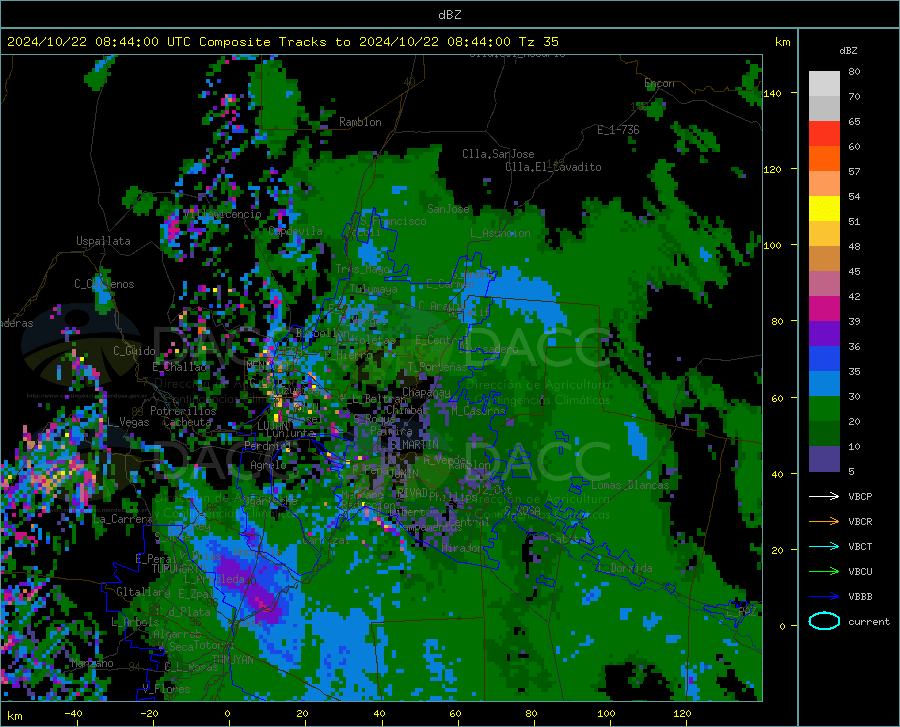
Task: Select the light gray 80 dBZ color swatch
Action: [824, 84]
